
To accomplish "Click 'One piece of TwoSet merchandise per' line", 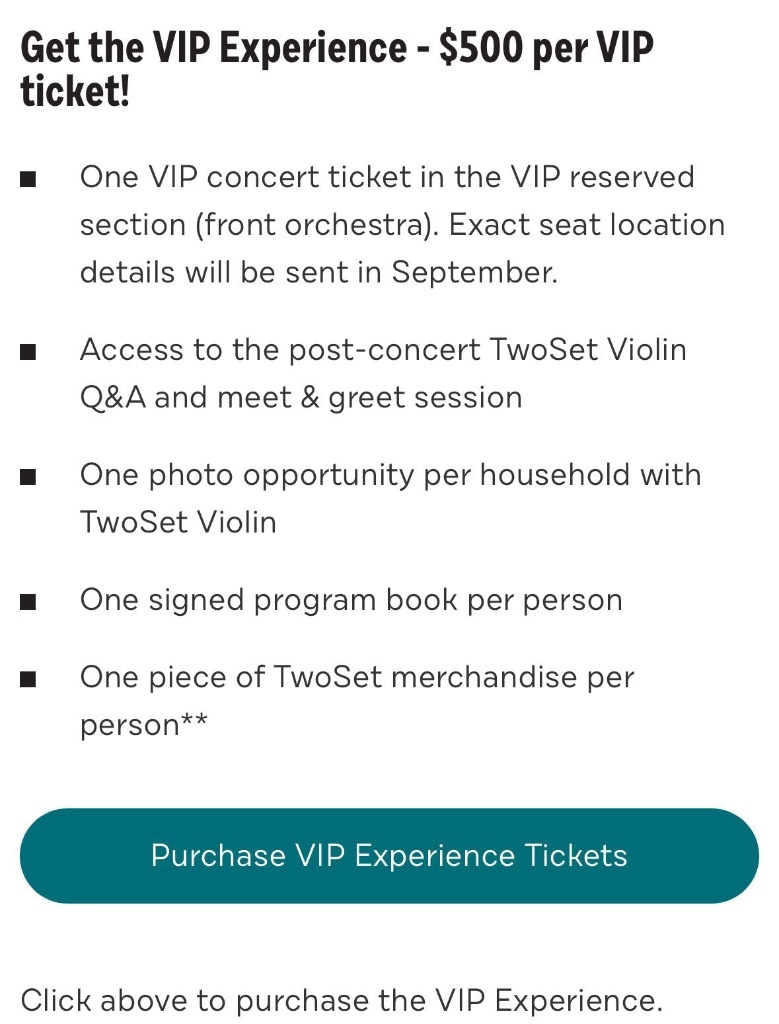I will point(357,677).
